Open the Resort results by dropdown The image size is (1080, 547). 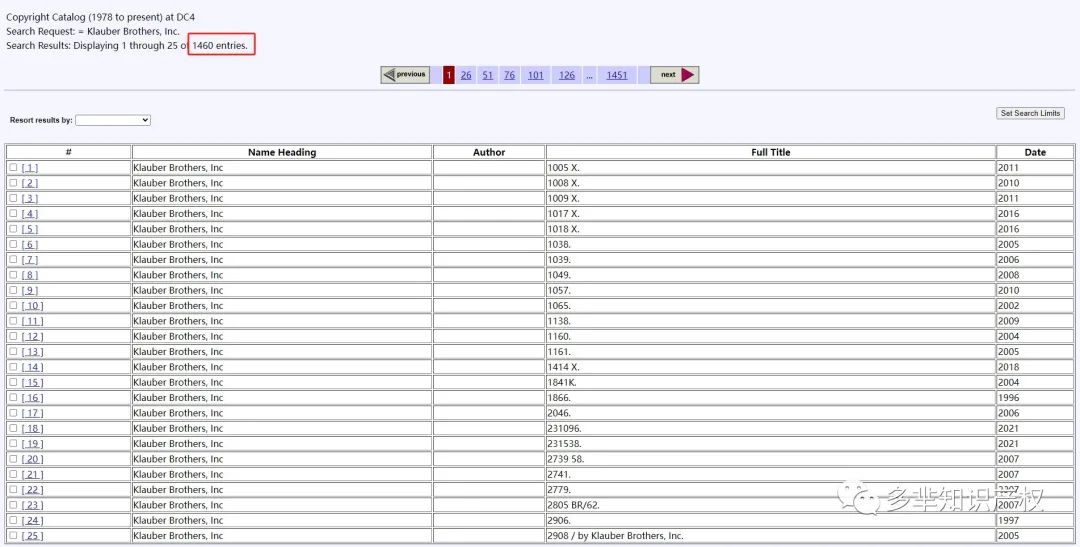tap(112, 120)
